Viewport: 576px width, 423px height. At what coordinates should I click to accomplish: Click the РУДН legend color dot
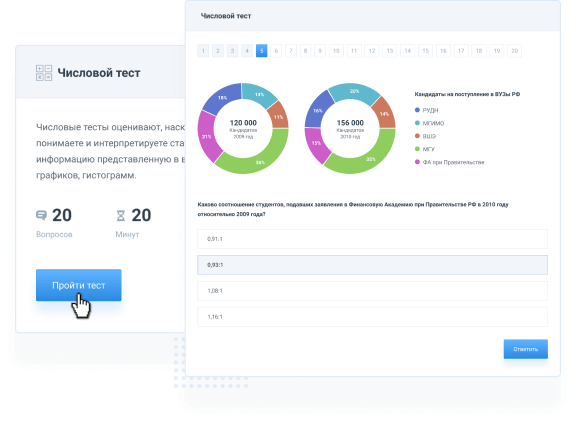pyautogui.click(x=417, y=110)
